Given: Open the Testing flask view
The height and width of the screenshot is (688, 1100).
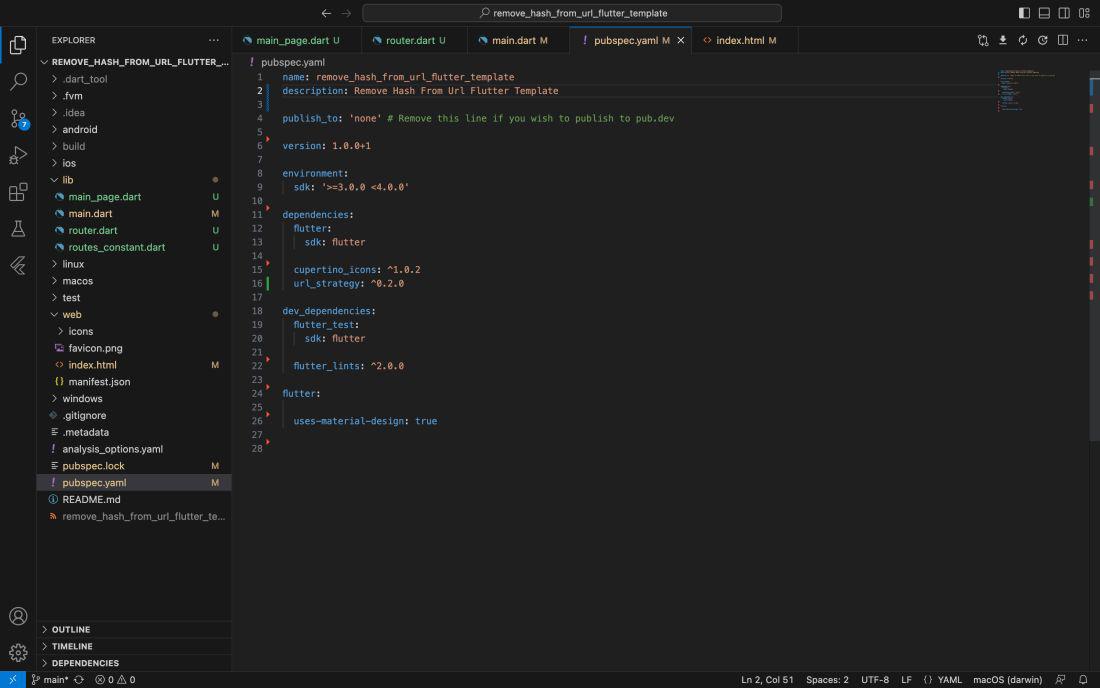Looking at the screenshot, I should pyautogui.click(x=18, y=229).
